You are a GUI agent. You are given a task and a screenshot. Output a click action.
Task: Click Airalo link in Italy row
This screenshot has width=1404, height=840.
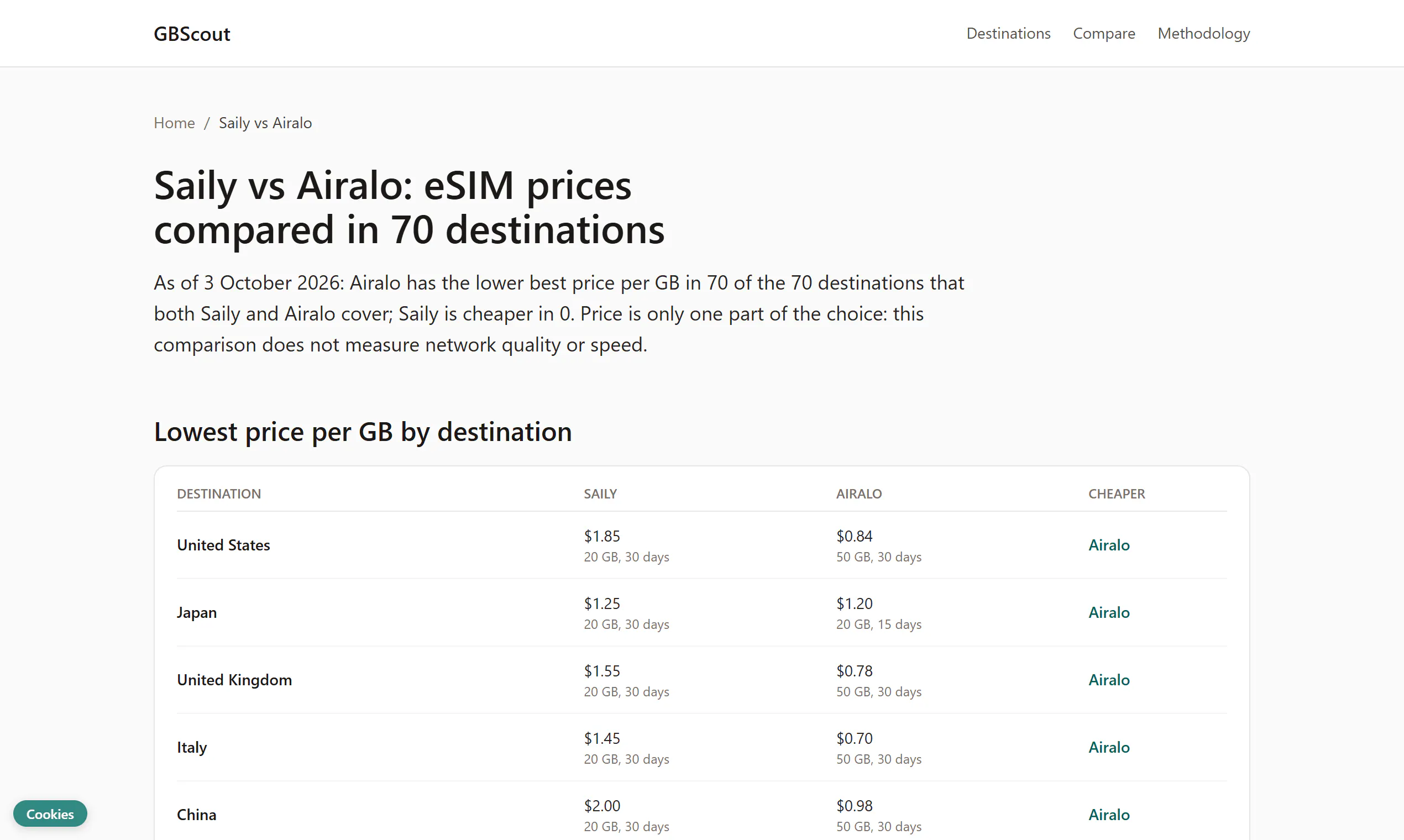pyautogui.click(x=1108, y=747)
